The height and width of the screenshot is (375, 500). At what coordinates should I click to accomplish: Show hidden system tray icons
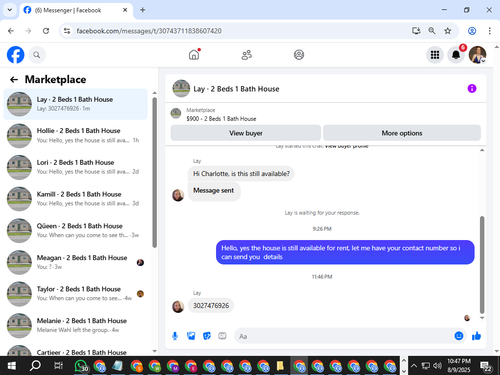[414, 366]
